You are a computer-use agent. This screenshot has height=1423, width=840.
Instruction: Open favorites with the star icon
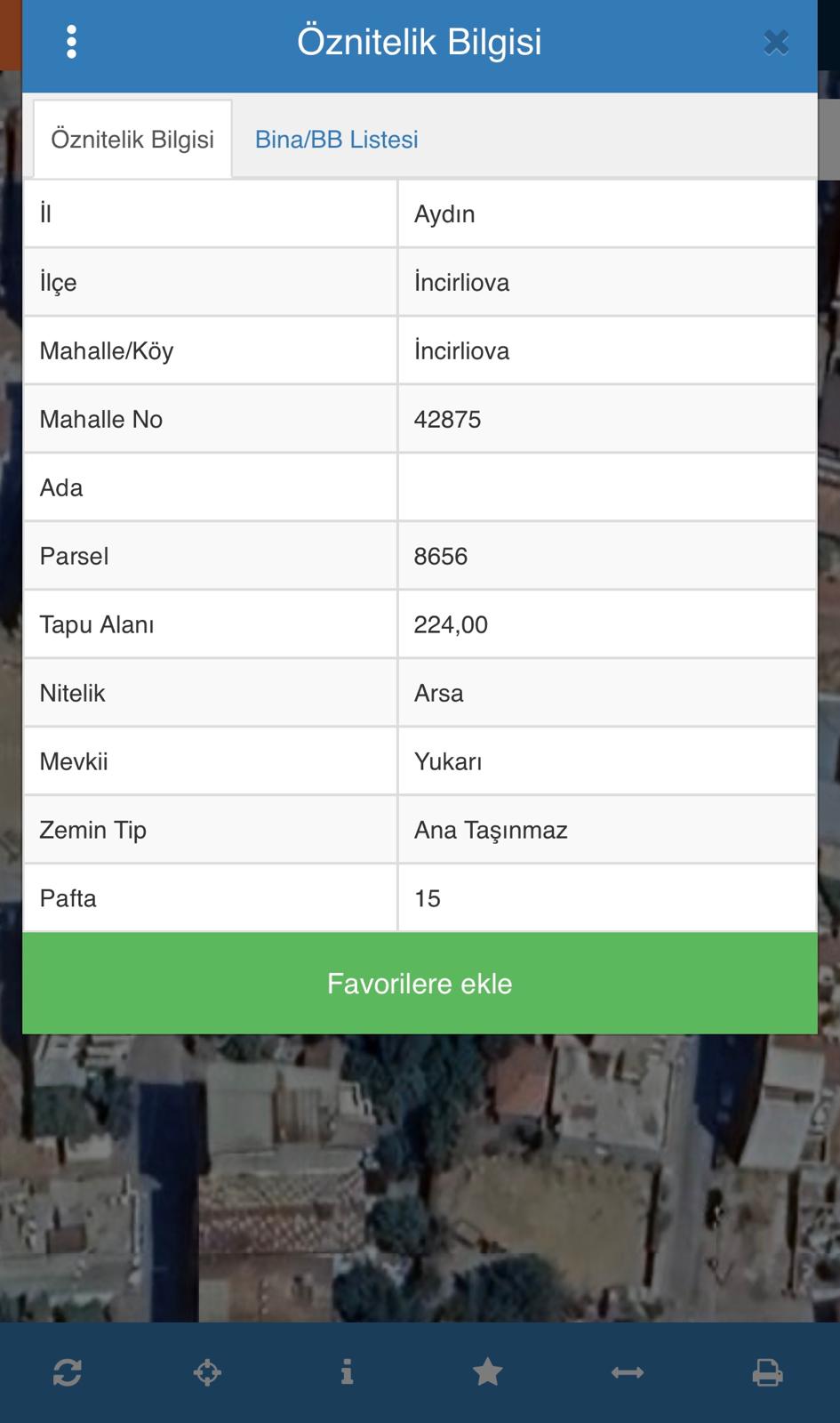(x=487, y=1372)
